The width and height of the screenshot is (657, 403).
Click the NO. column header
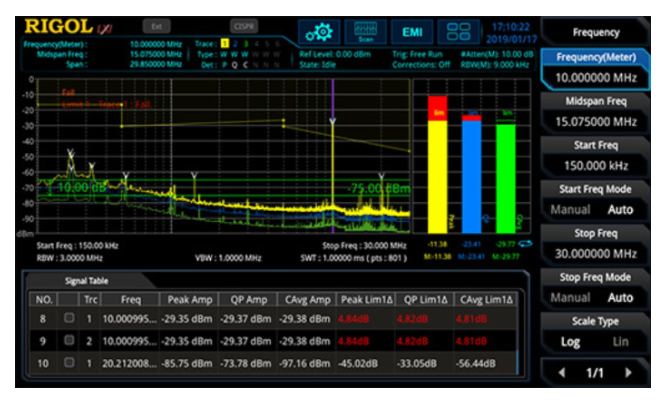pyautogui.click(x=44, y=300)
